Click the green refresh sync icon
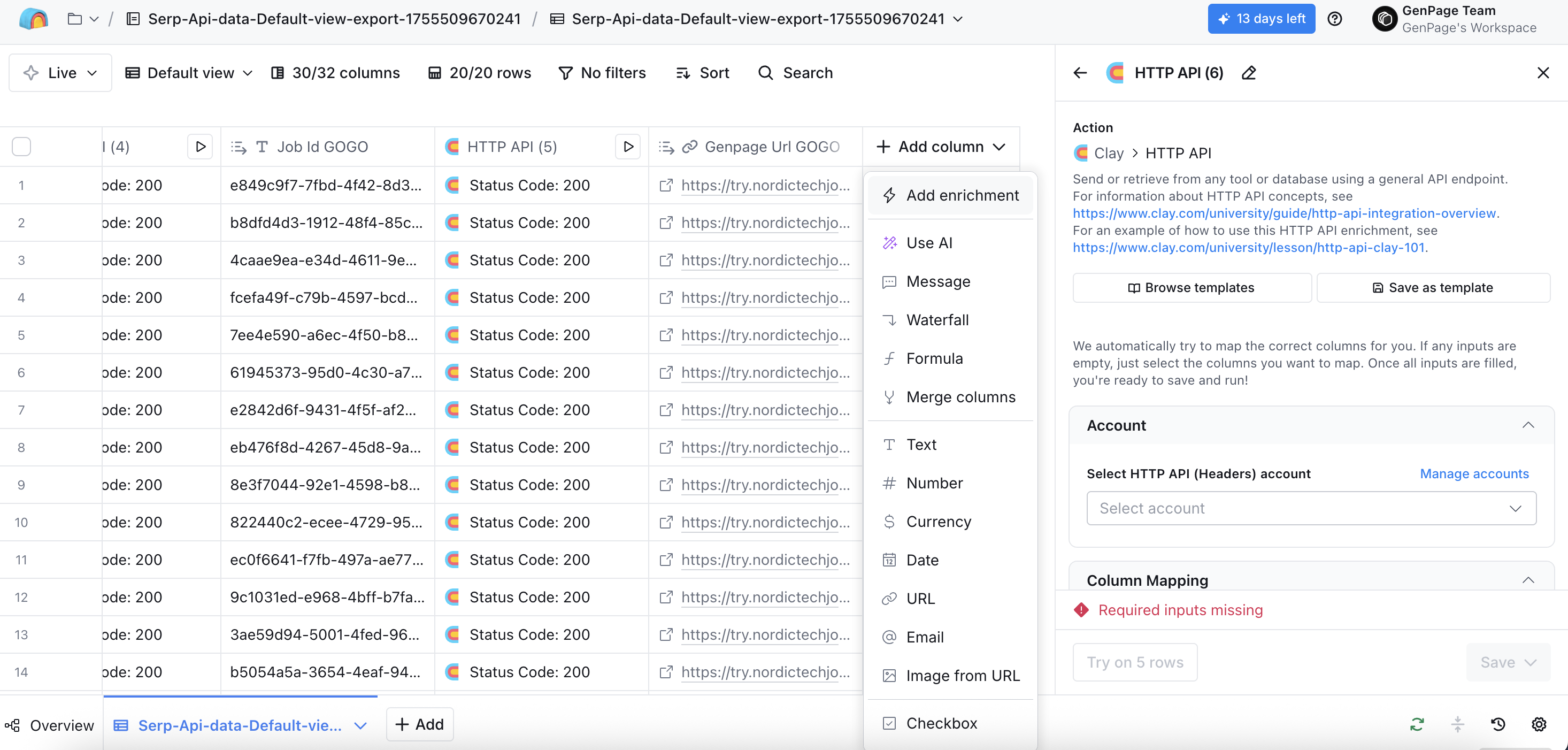The width and height of the screenshot is (1568, 750). [x=1417, y=724]
